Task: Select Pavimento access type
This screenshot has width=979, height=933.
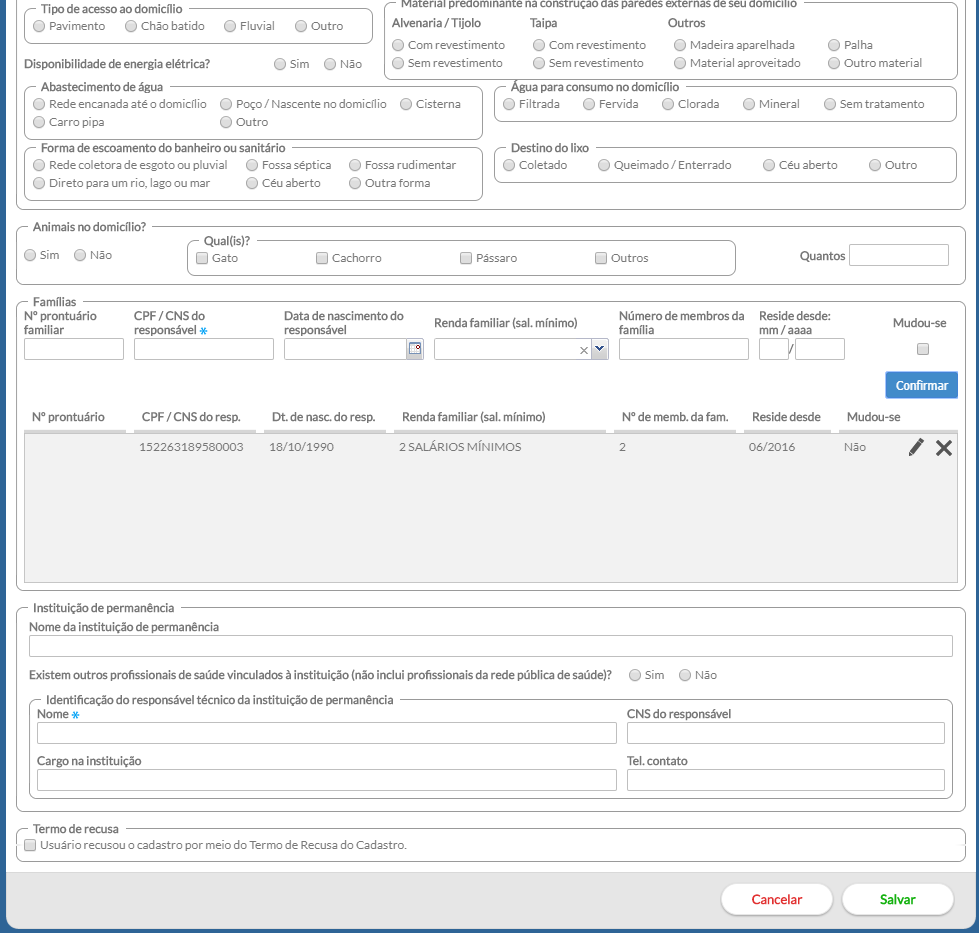Action: [39, 26]
